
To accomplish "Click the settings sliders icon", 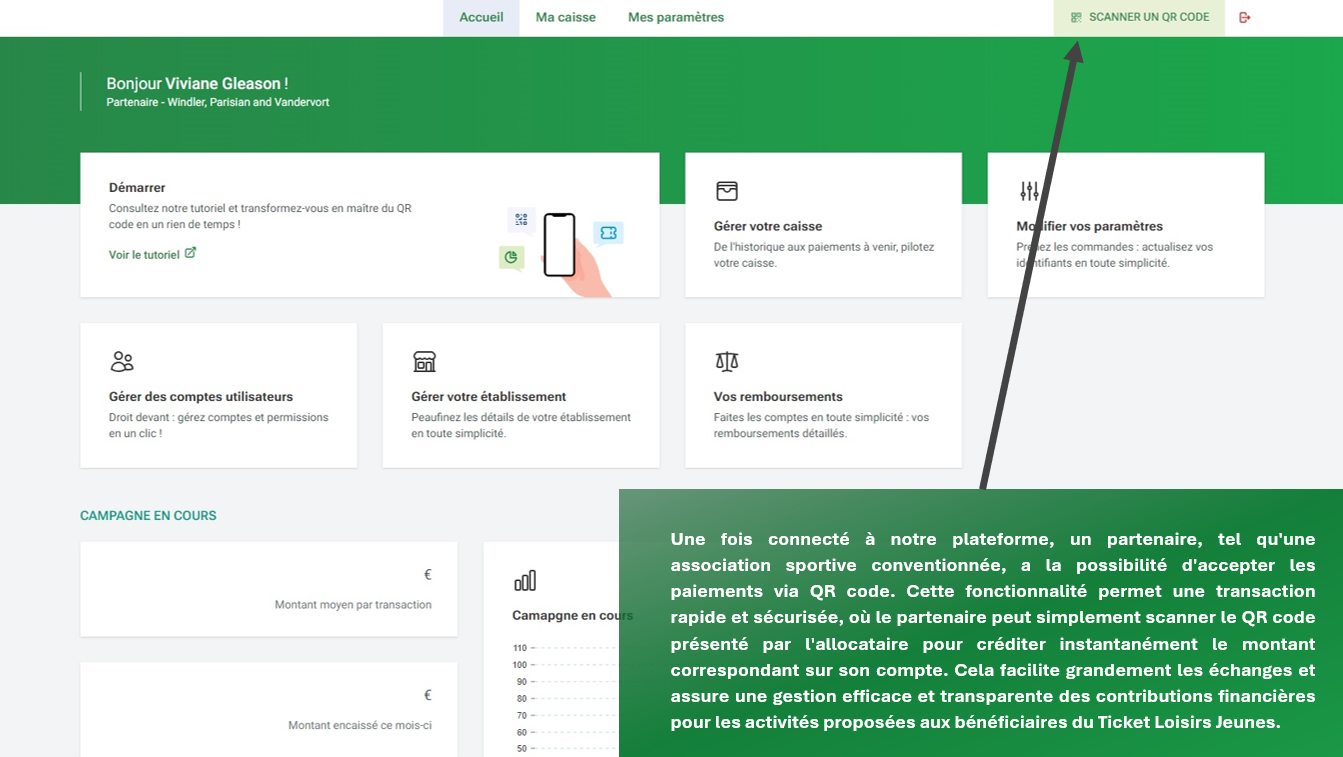I will pos(1029,191).
